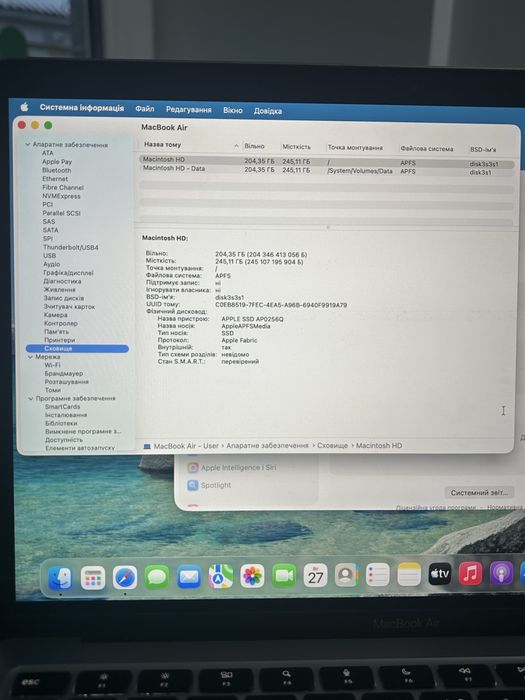The height and width of the screenshot is (700, 525).
Task: Click Сховище in the path bar
Action: point(332,446)
